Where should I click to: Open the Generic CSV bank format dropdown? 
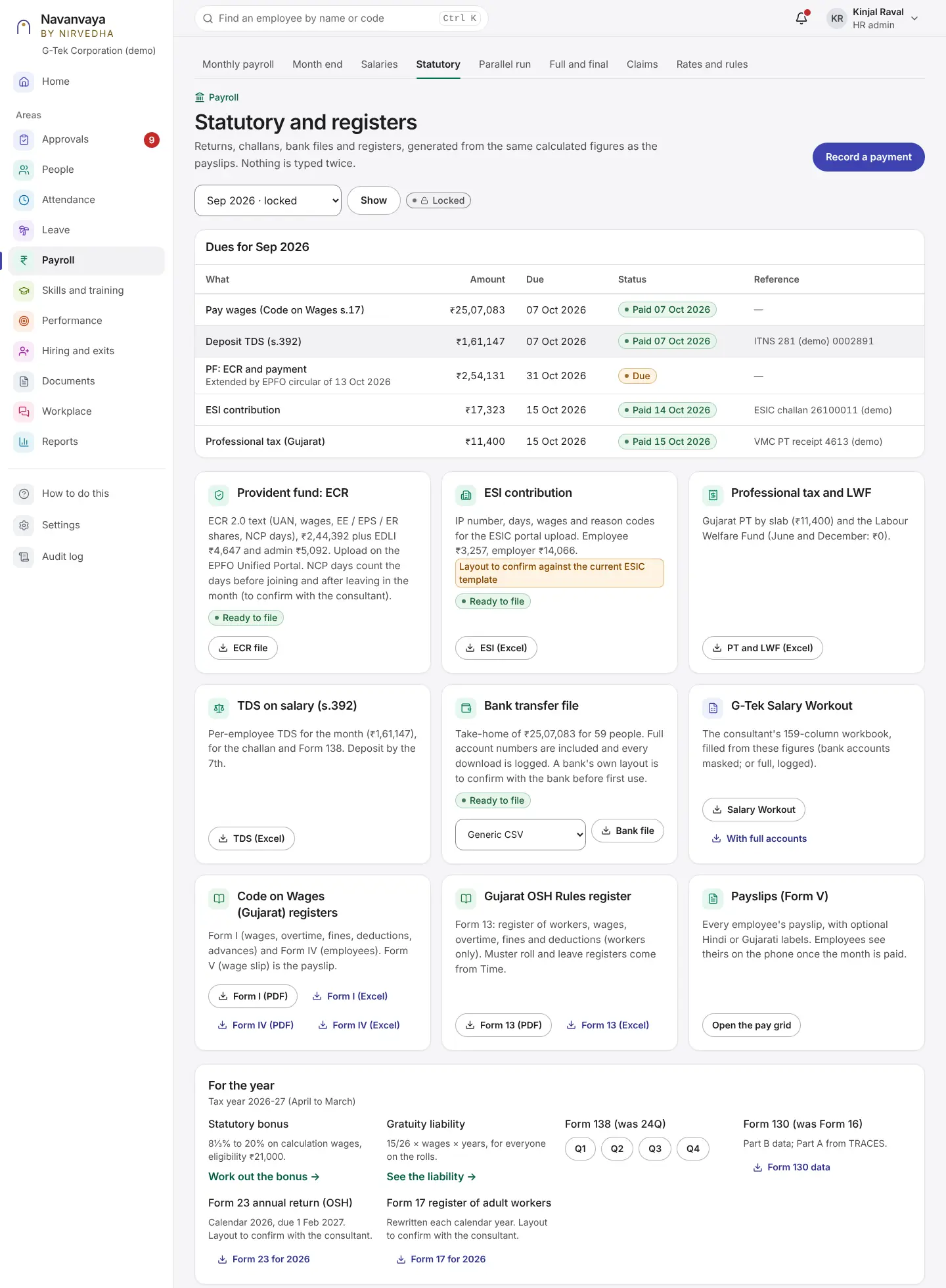coord(520,835)
